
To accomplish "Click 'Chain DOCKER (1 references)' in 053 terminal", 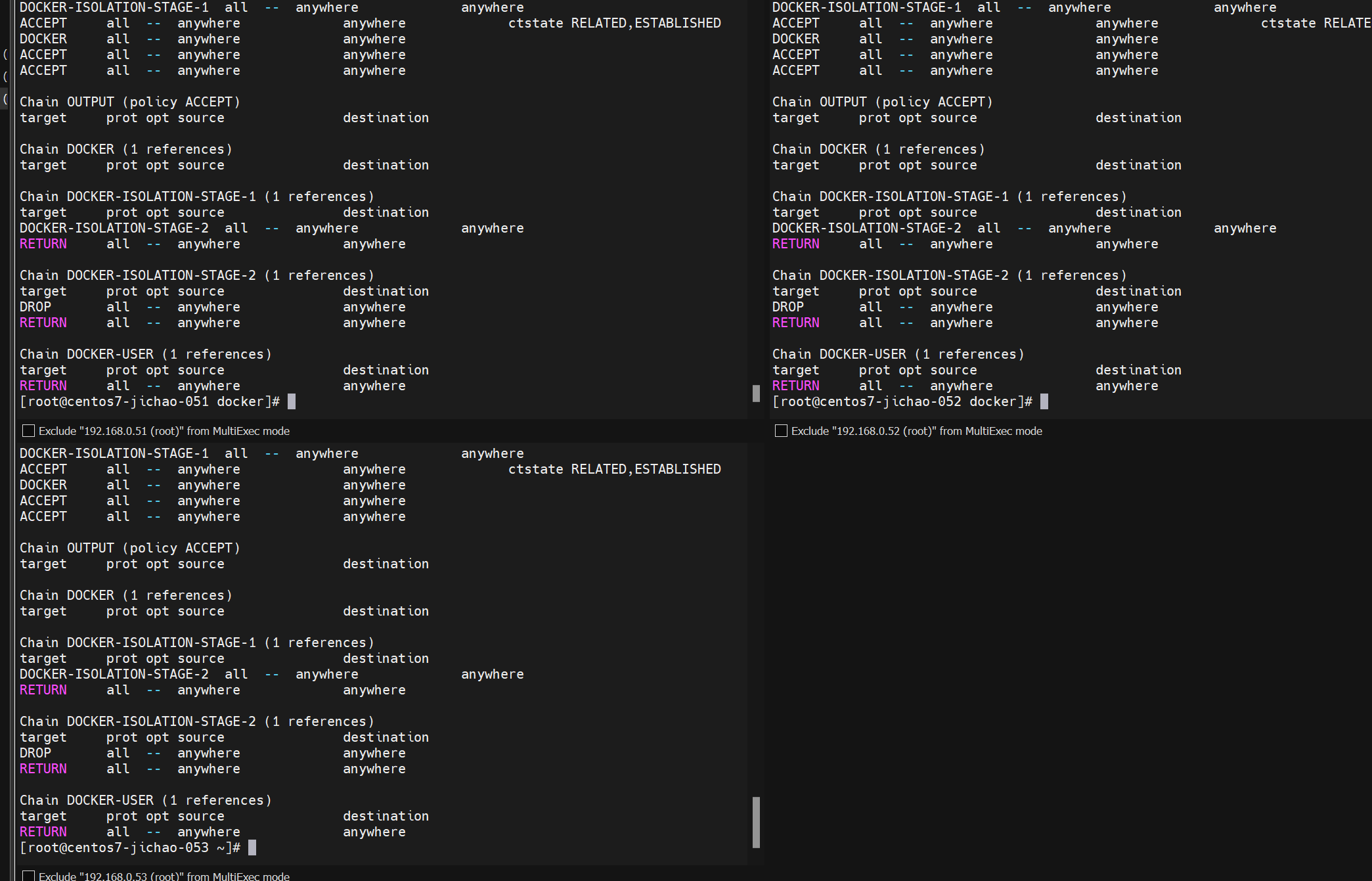I will click(x=126, y=595).
